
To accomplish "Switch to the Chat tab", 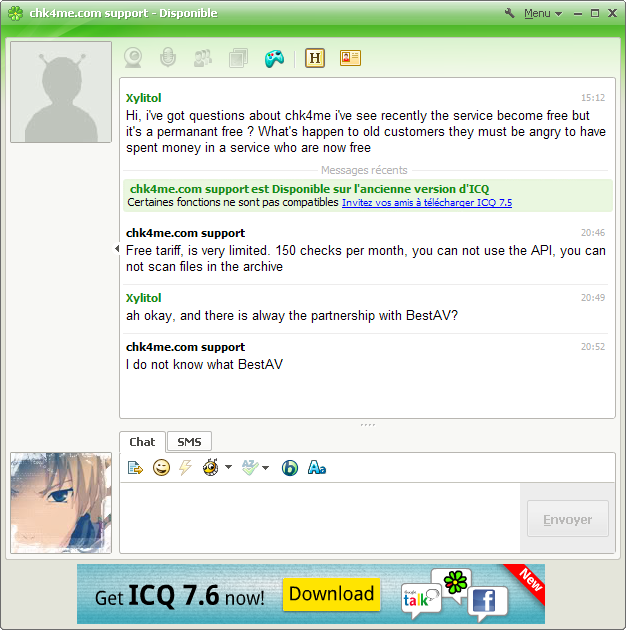I will click(142, 442).
